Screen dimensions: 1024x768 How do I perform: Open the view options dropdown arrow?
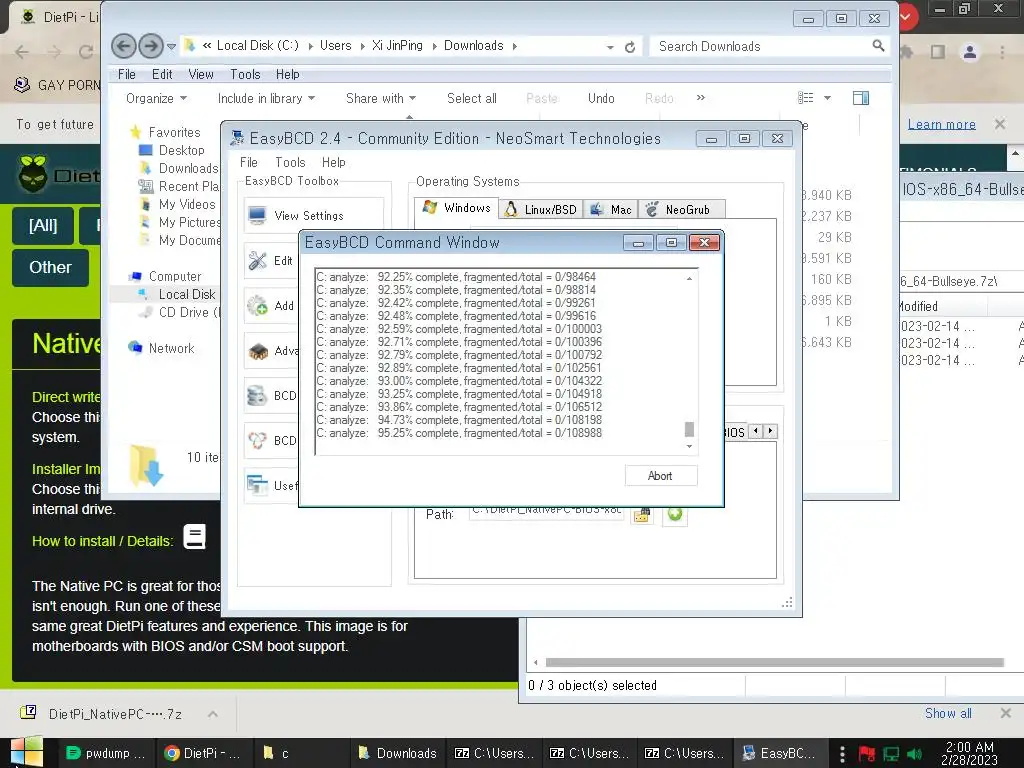[827, 98]
